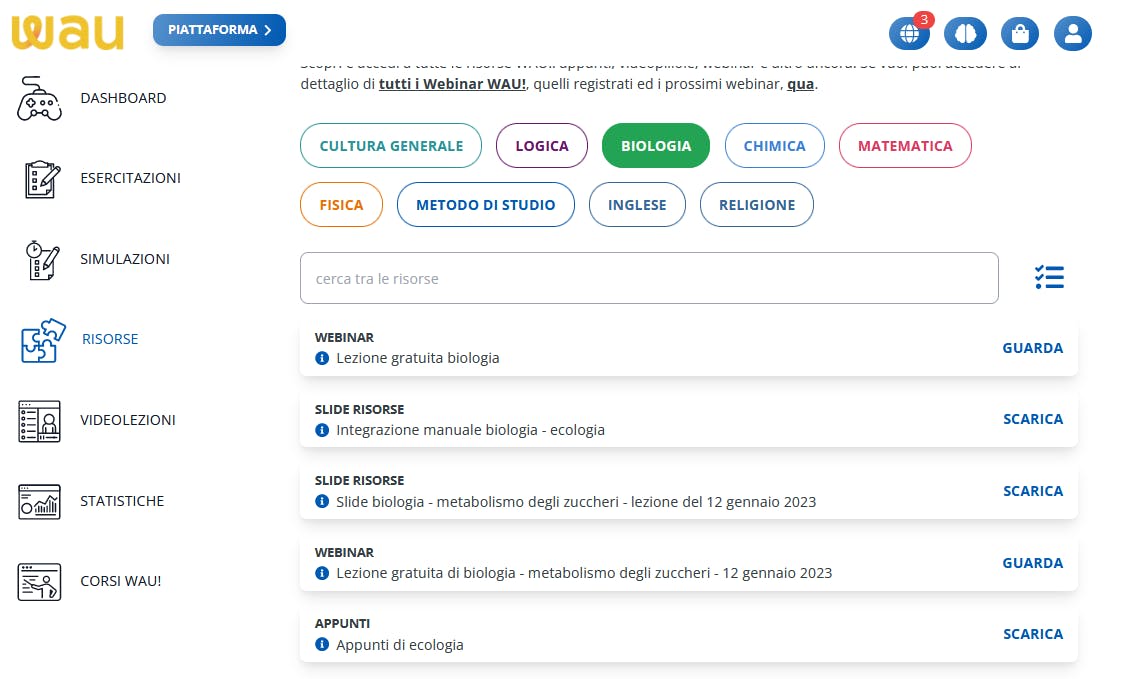1142x679 pixels.
Task: Click info icon for Lezione gratuita biologia
Action: point(322,358)
